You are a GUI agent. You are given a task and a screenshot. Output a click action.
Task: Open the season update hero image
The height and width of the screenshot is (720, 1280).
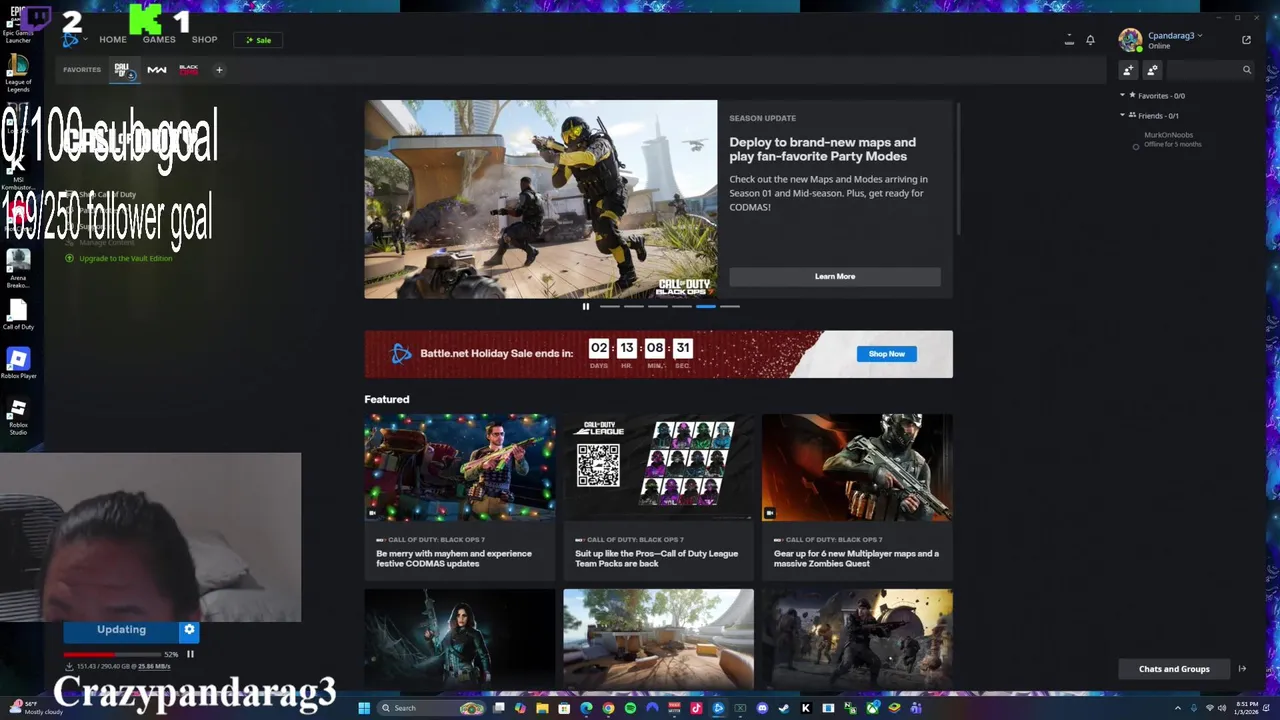pos(540,199)
